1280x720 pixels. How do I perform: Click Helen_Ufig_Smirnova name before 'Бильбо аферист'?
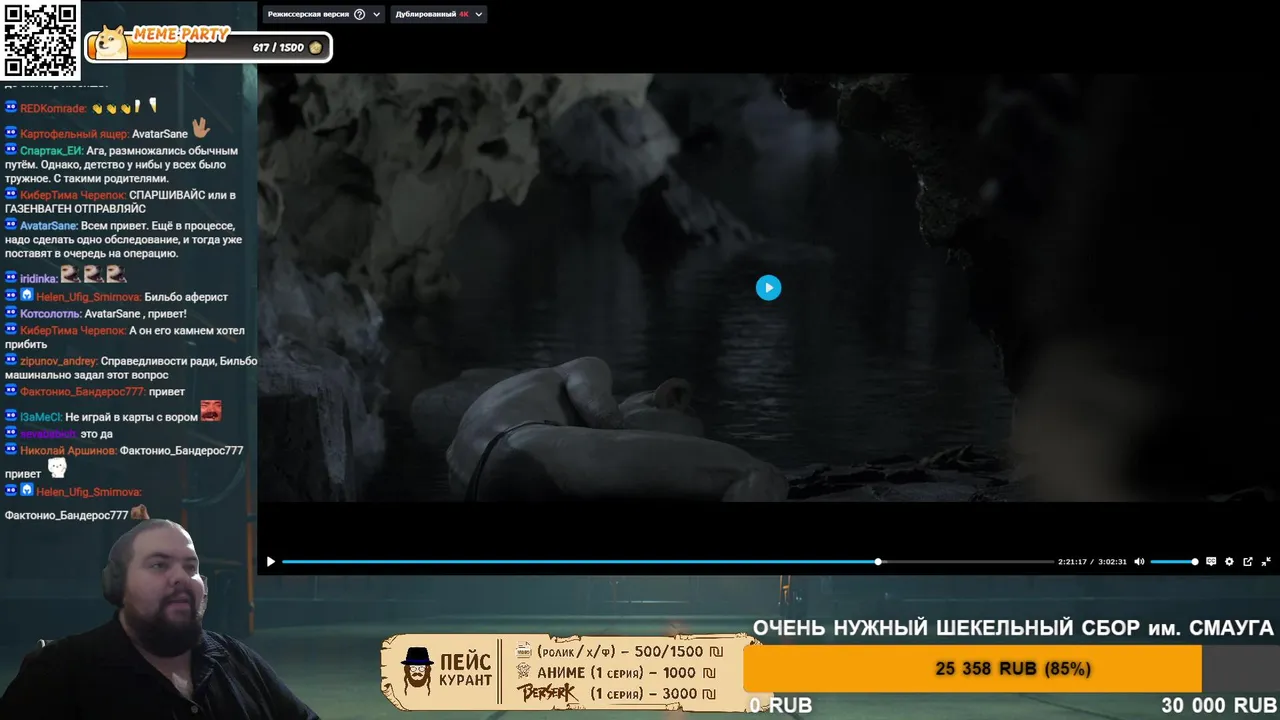(x=88, y=297)
